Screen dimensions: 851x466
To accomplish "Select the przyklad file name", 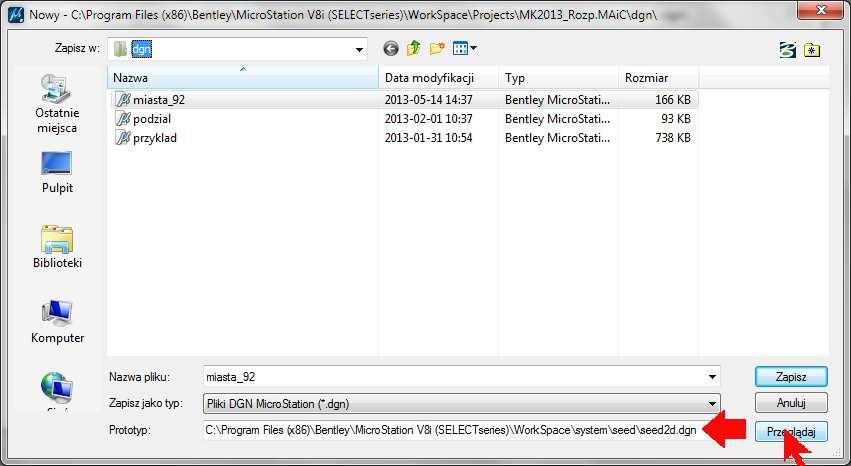I will coord(155,138).
